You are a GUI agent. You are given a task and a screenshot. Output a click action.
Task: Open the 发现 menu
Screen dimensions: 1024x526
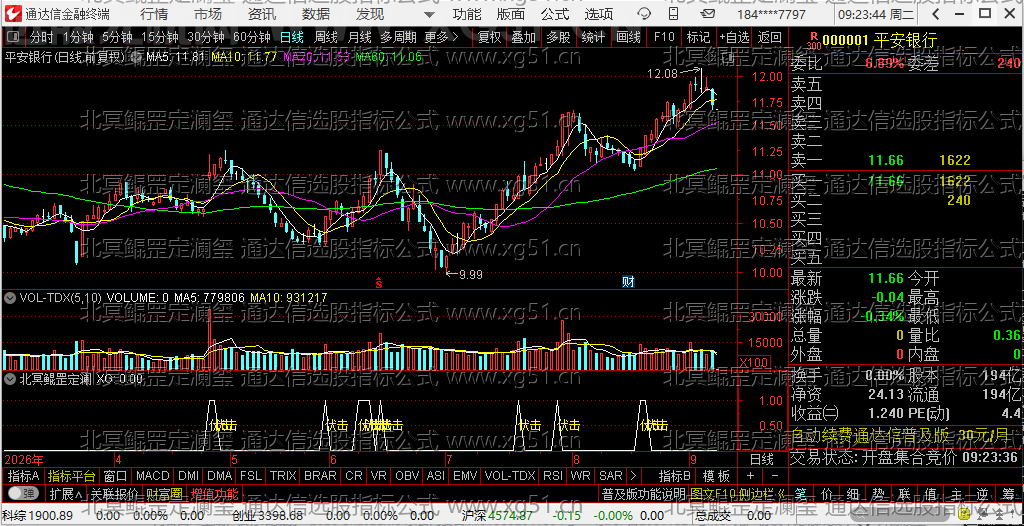[x=370, y=14]
